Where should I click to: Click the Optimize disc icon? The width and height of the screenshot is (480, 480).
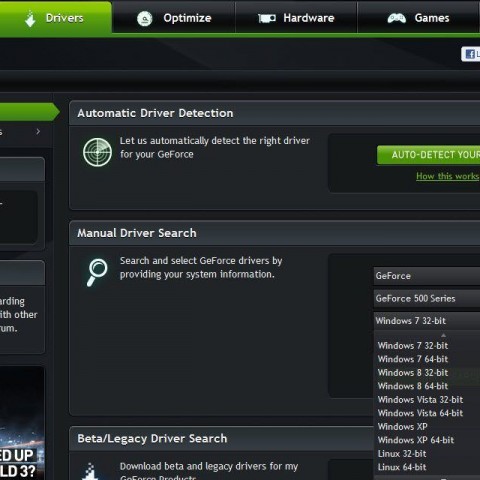(145, 19)
